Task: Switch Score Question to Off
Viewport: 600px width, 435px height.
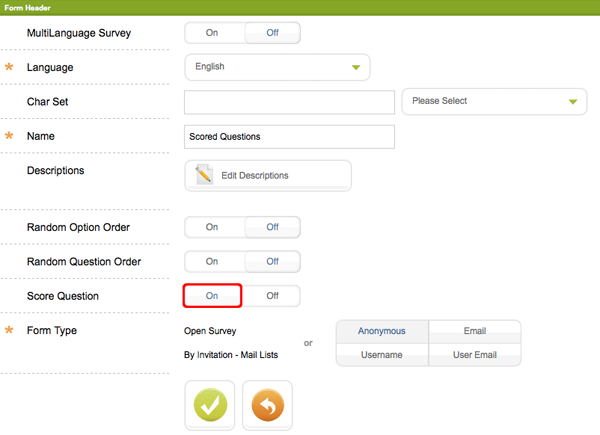Action: (272, 296)
